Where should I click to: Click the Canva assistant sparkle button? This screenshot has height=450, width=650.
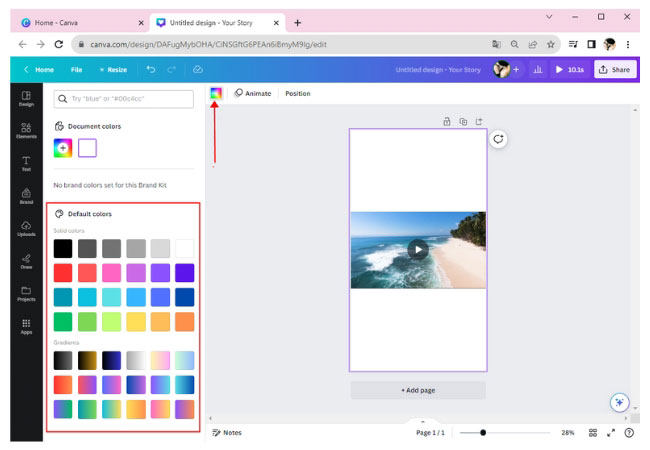619,402
